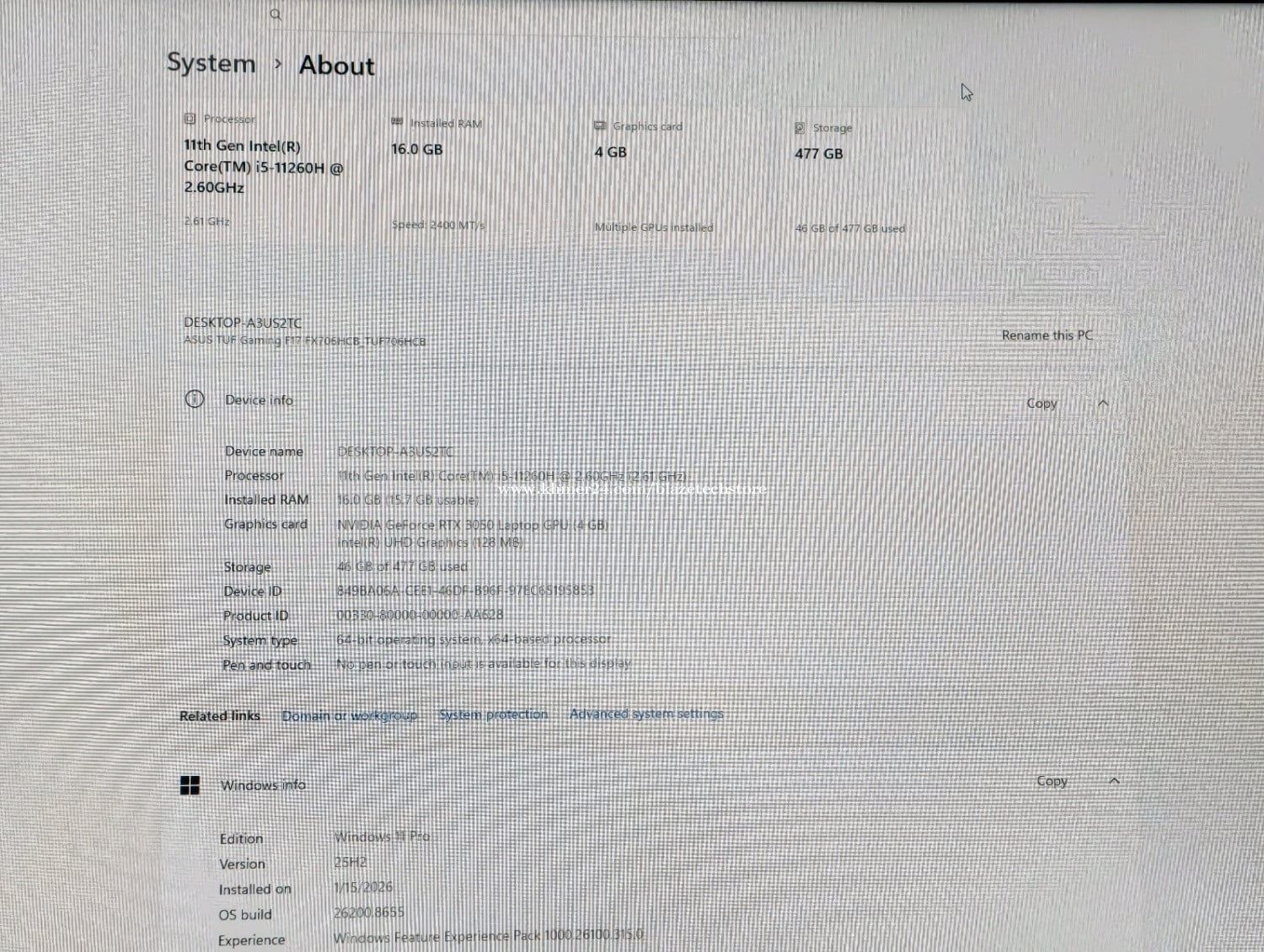This screenshot has height=952, width=1264.
Task: Click the Installed RAM icon in summary cards
Action: click(397, 122)
